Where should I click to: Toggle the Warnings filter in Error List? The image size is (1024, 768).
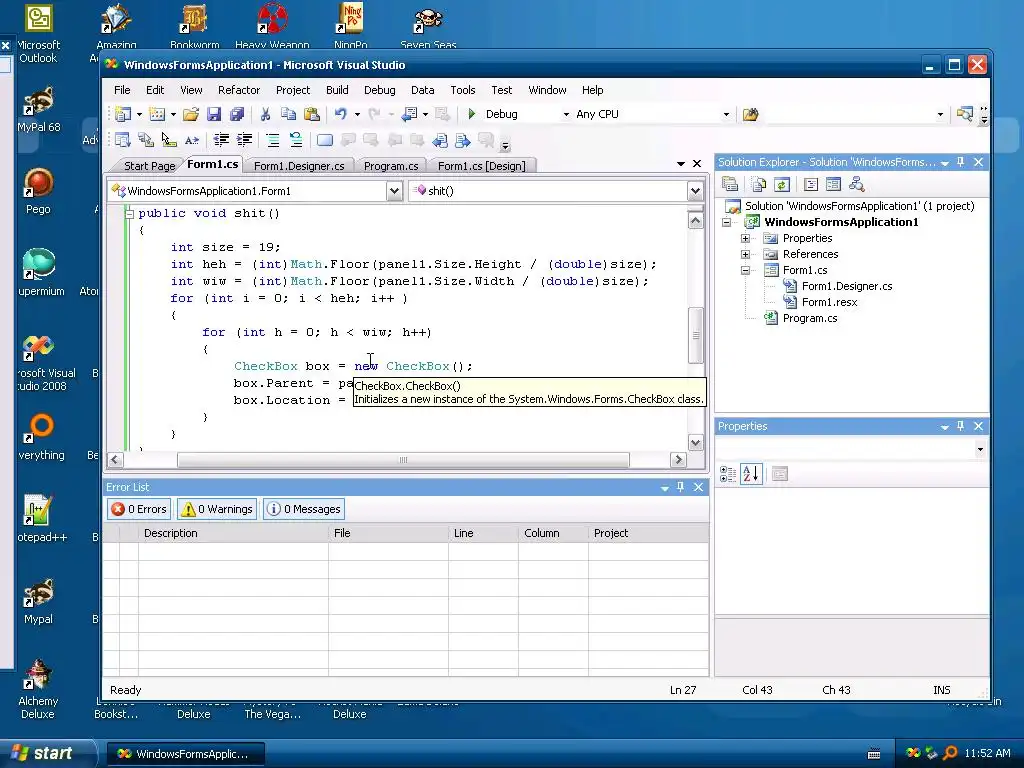pos(217,509)
